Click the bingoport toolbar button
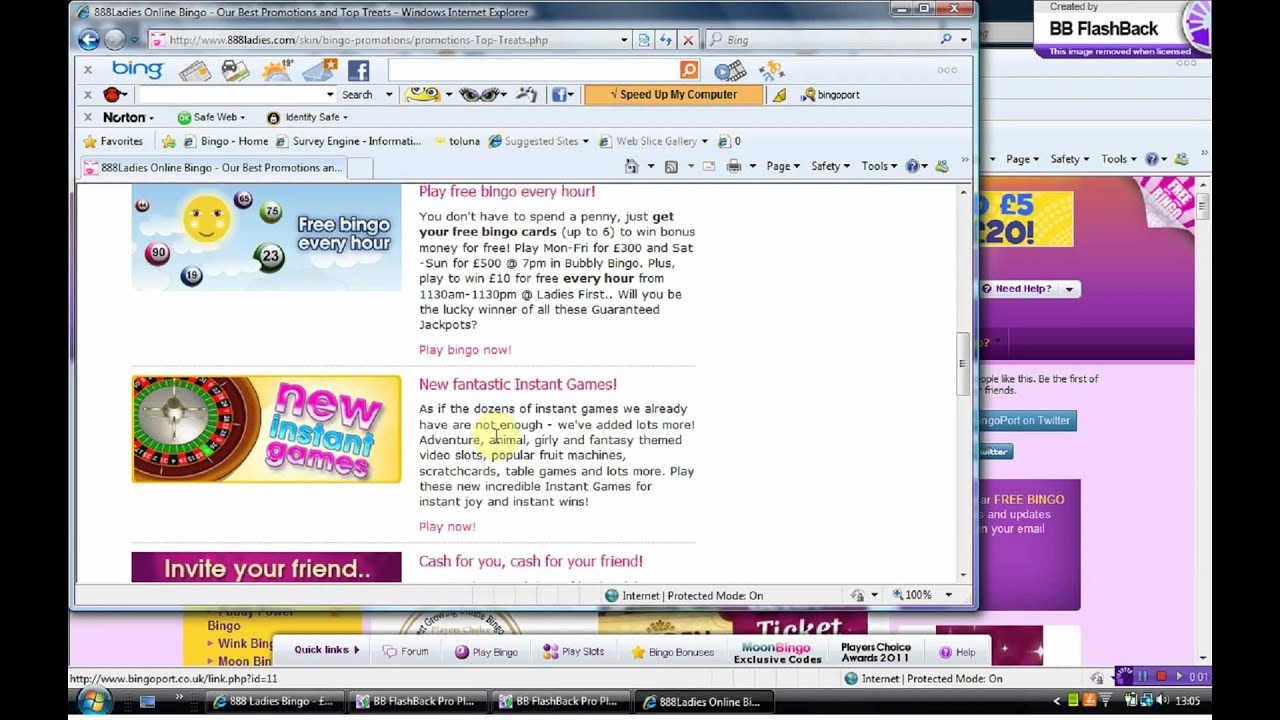This screenshot has width=1280, height=720. pyautogui.click(x=829, y=95)
